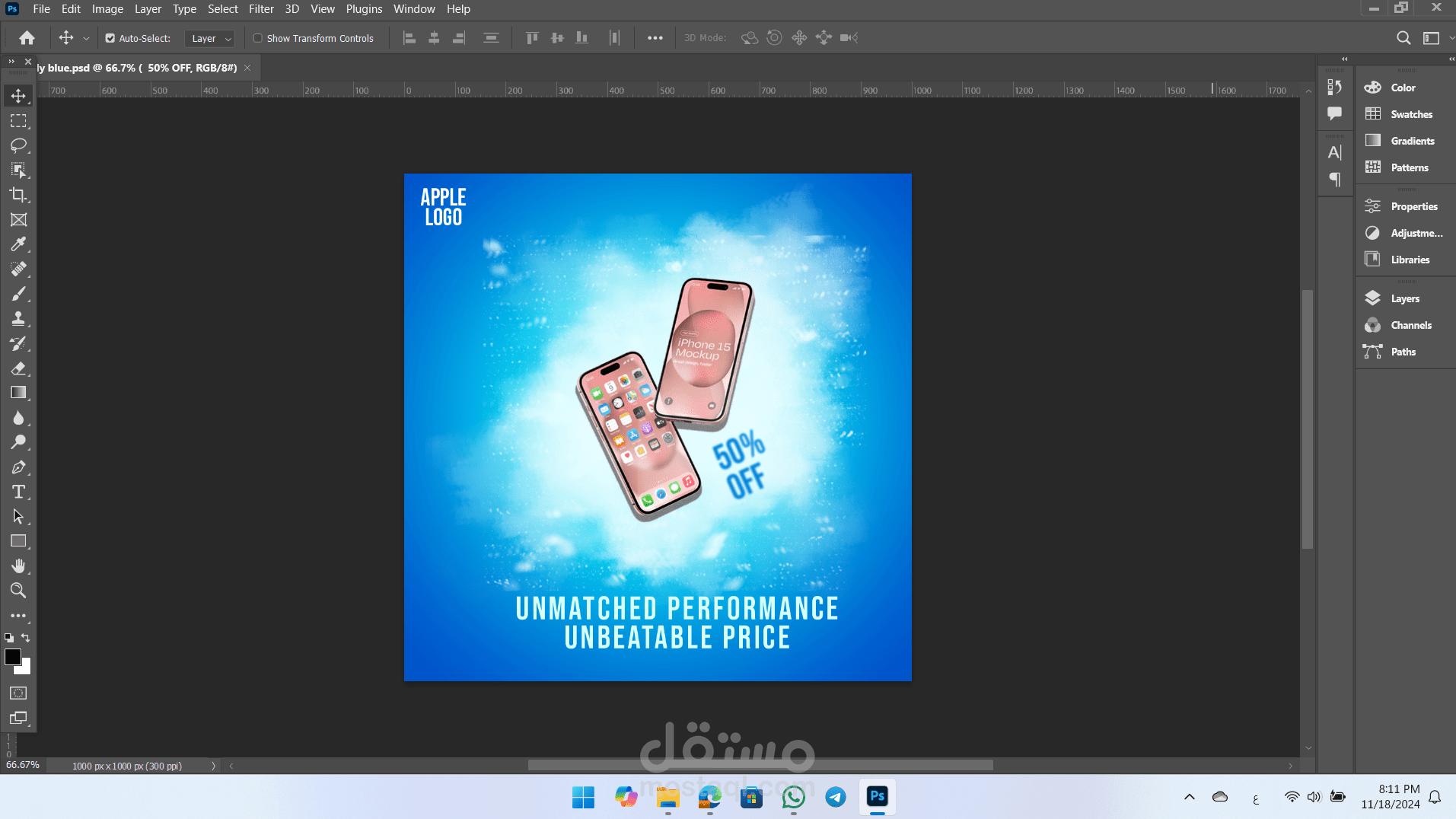Expand the left toolbar to two columns
Viewport: 1456px width, 819px height.
coord(11,61)
